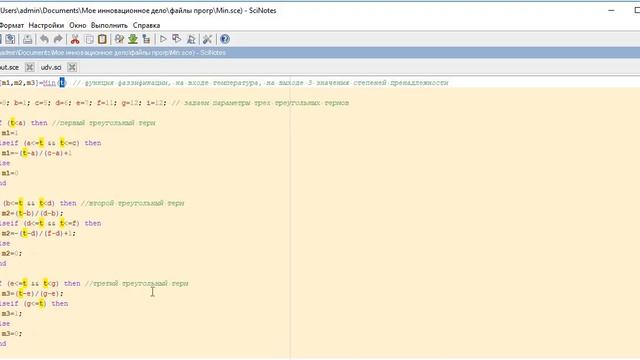Open the Справка menu
640x360 pixels.
146,25
